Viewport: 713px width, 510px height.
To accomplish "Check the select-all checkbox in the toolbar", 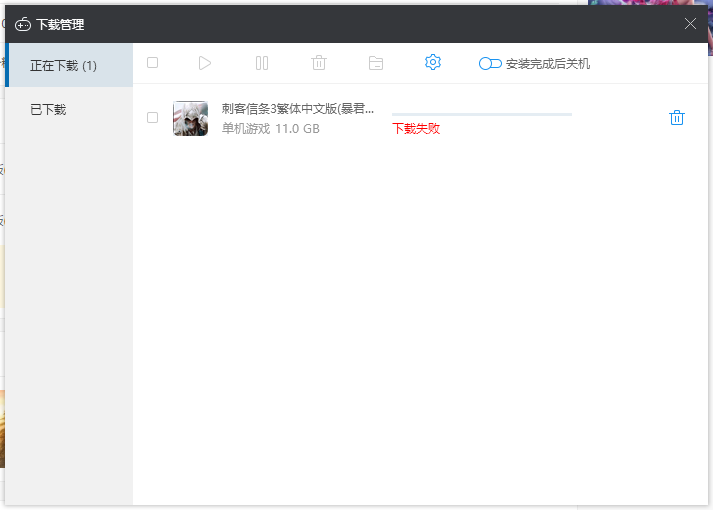I will click(152, 63).
